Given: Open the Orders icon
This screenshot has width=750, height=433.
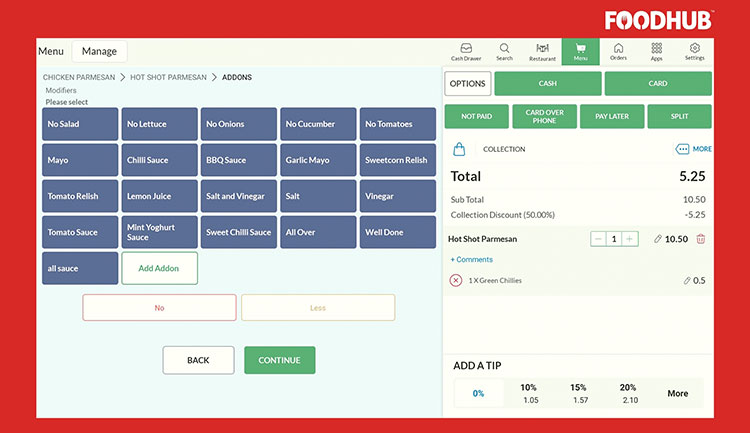Looking at the screenshot, I should pyautogui.click(x=618, y=51).
